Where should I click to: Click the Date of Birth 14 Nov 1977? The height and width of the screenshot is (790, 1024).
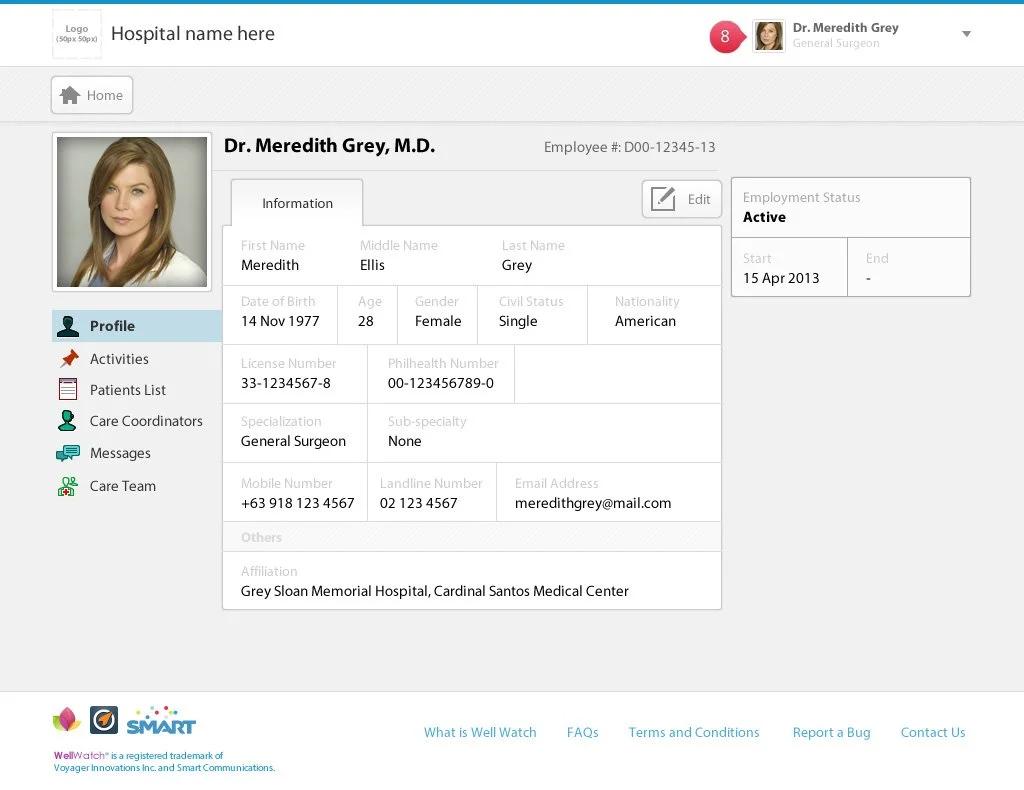coord(280,321)
